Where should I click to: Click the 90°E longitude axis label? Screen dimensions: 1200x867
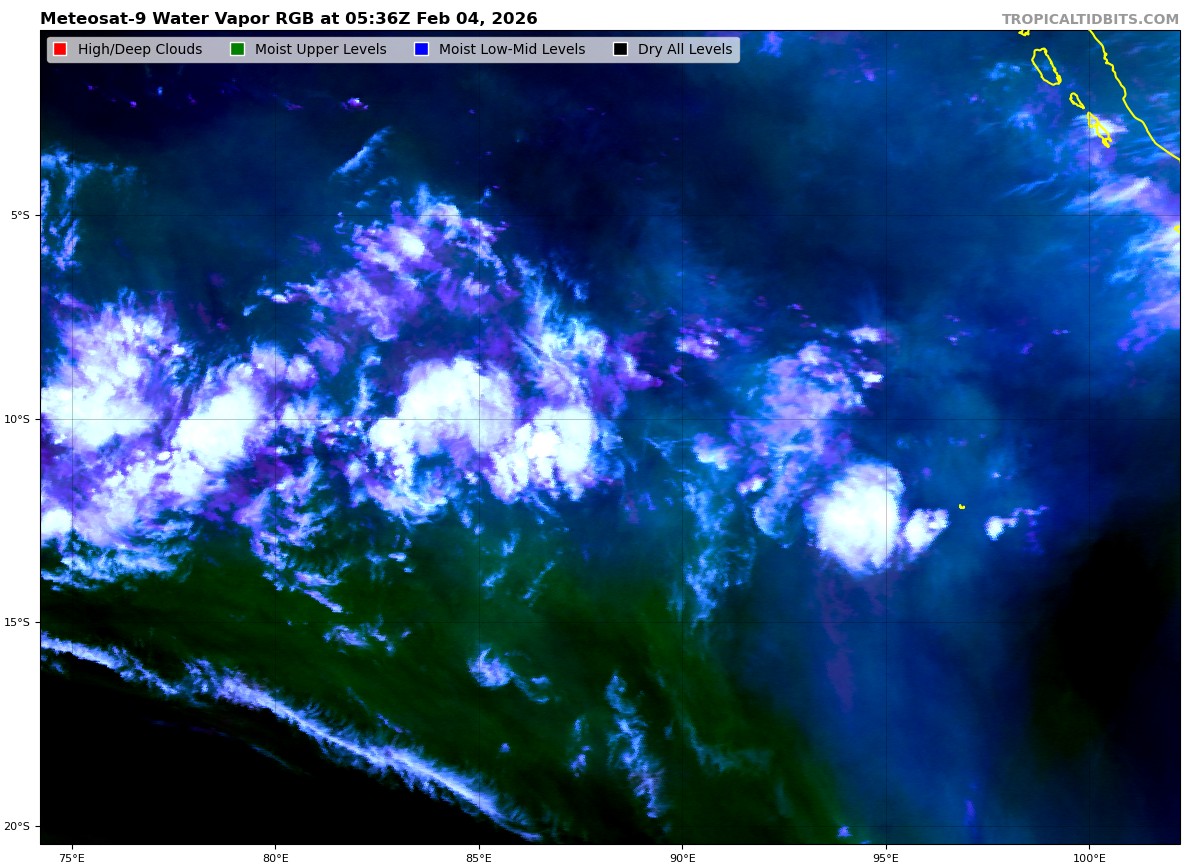click(x=682, y=857)
